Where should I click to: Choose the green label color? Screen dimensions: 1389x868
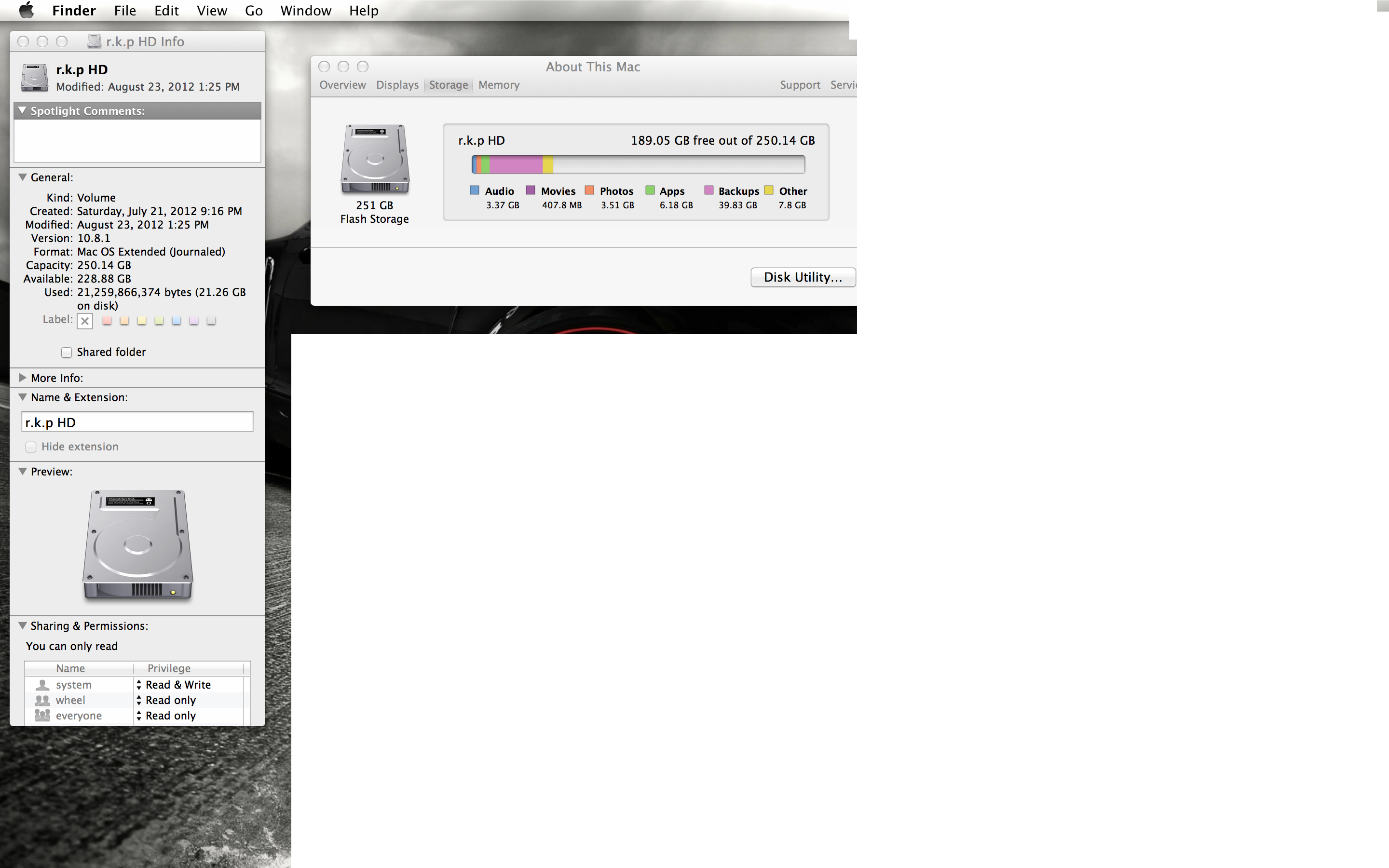(159, 320)
